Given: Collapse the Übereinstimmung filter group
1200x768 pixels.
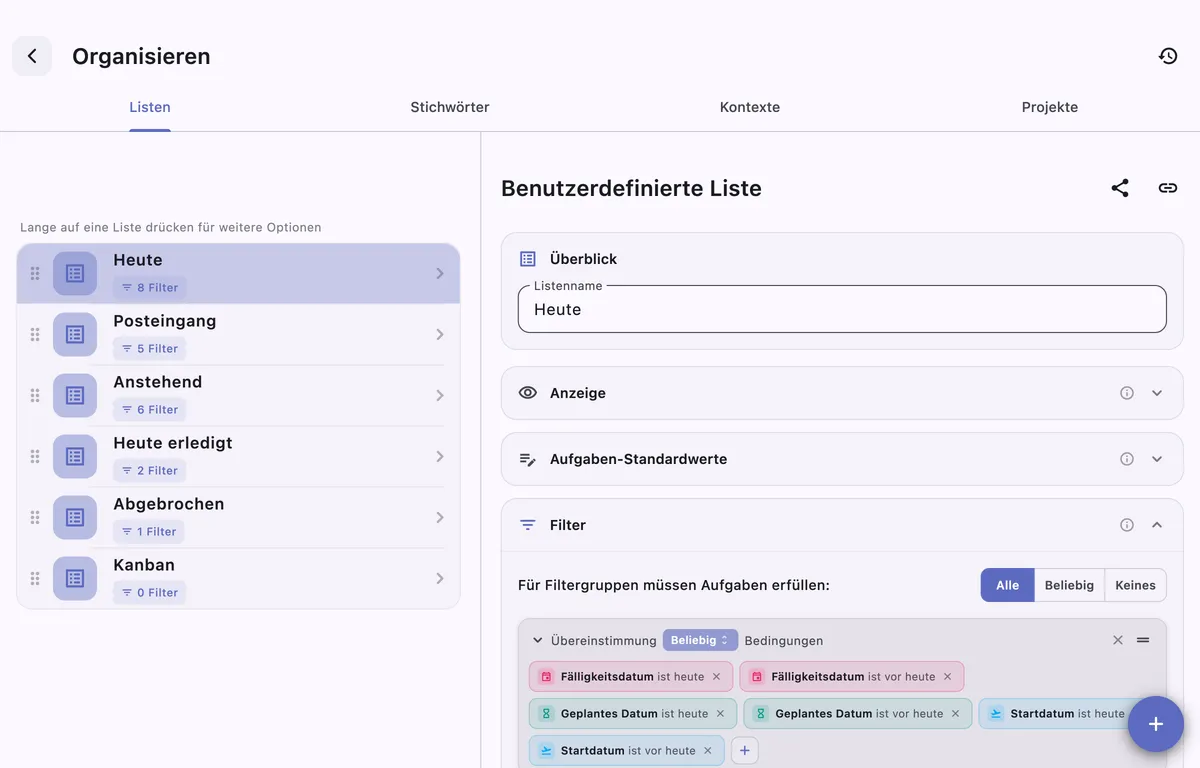Looking at the screenshot, I should pos(537,640).
